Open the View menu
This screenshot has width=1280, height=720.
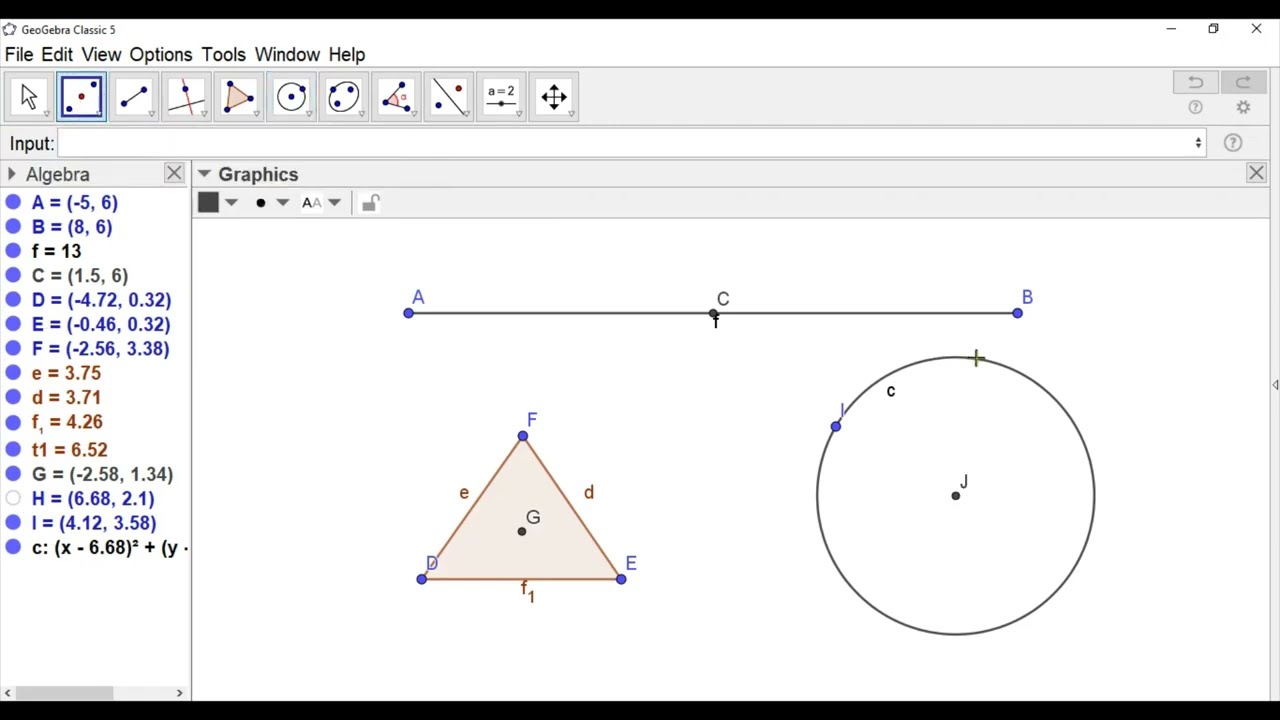point(101,54)
